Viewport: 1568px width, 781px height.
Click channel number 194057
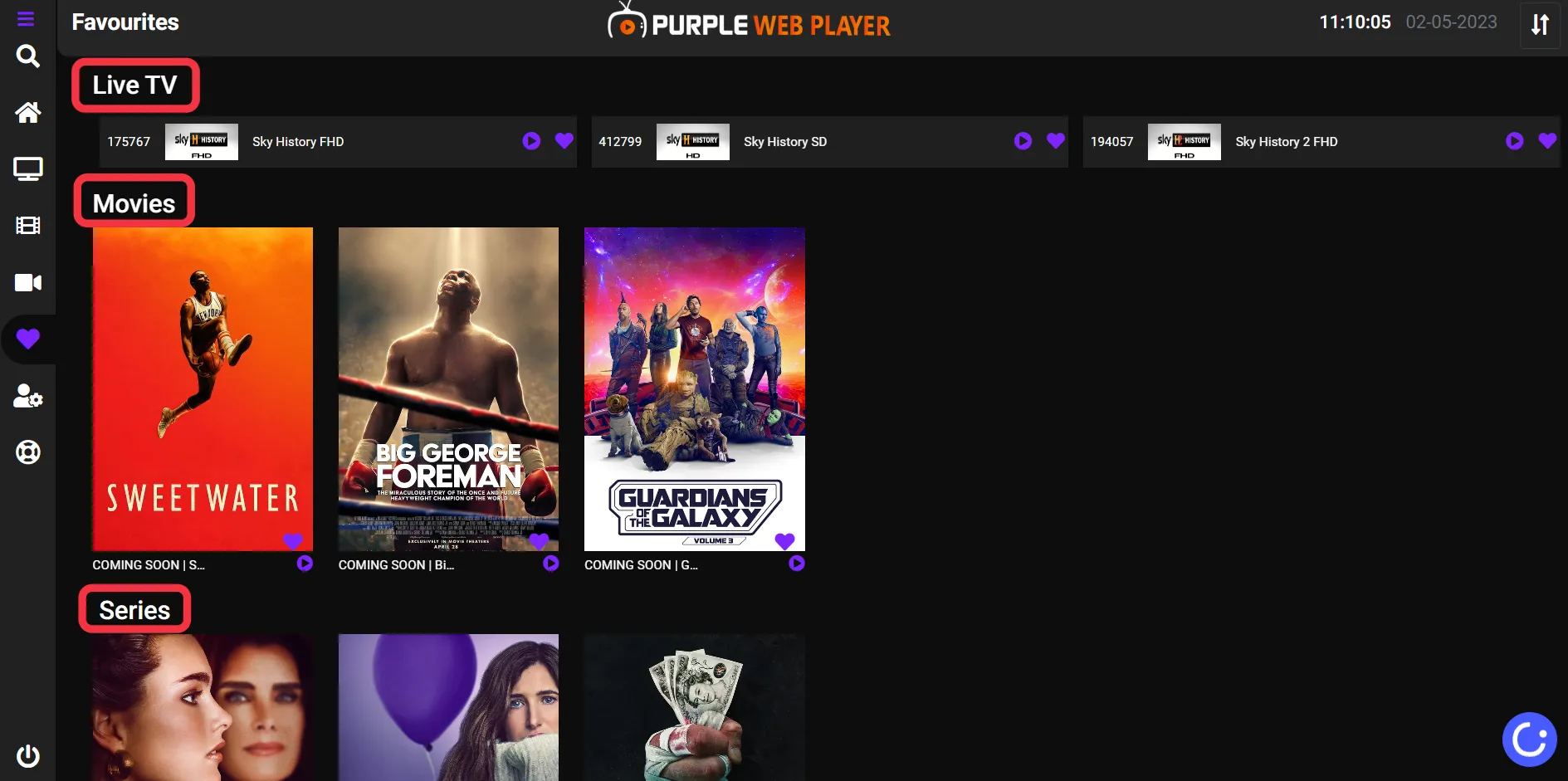click(x=1111, y=142)
